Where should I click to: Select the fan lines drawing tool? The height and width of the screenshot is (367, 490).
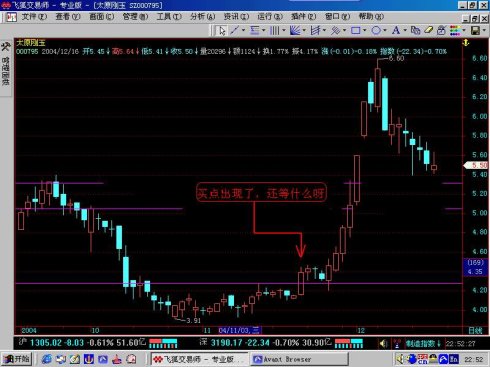[295, 30]
